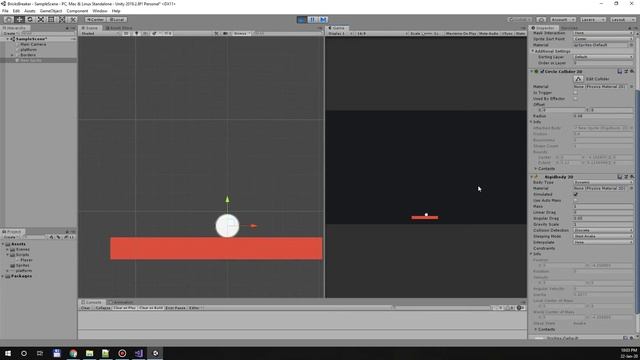
Task: Select platform object in Hierarchy
Action: click(29, 49)
